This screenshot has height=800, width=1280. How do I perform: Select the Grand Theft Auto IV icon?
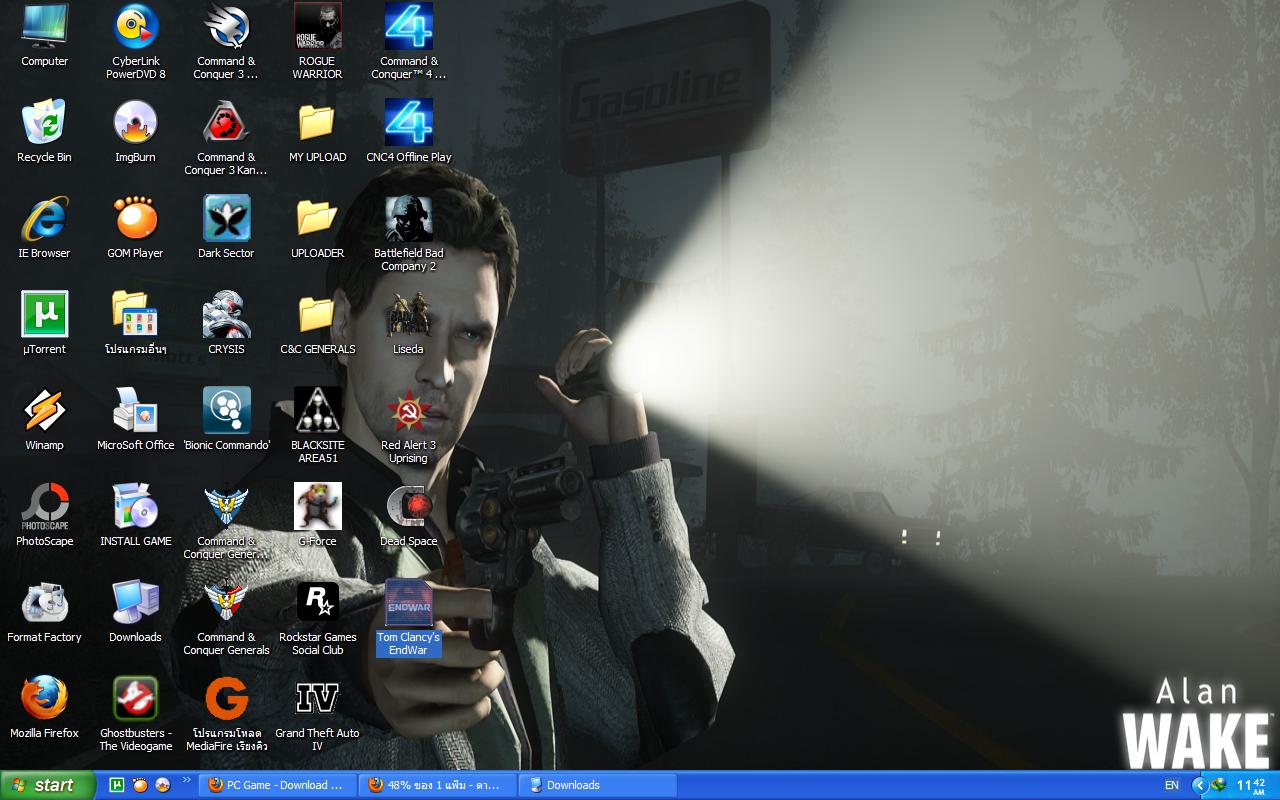(x=318, y=713)
